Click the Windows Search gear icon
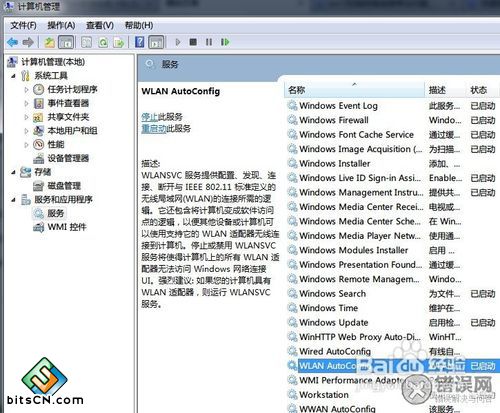Image resolution: width=500 pixels, height=413 pixels. (292, 294)
